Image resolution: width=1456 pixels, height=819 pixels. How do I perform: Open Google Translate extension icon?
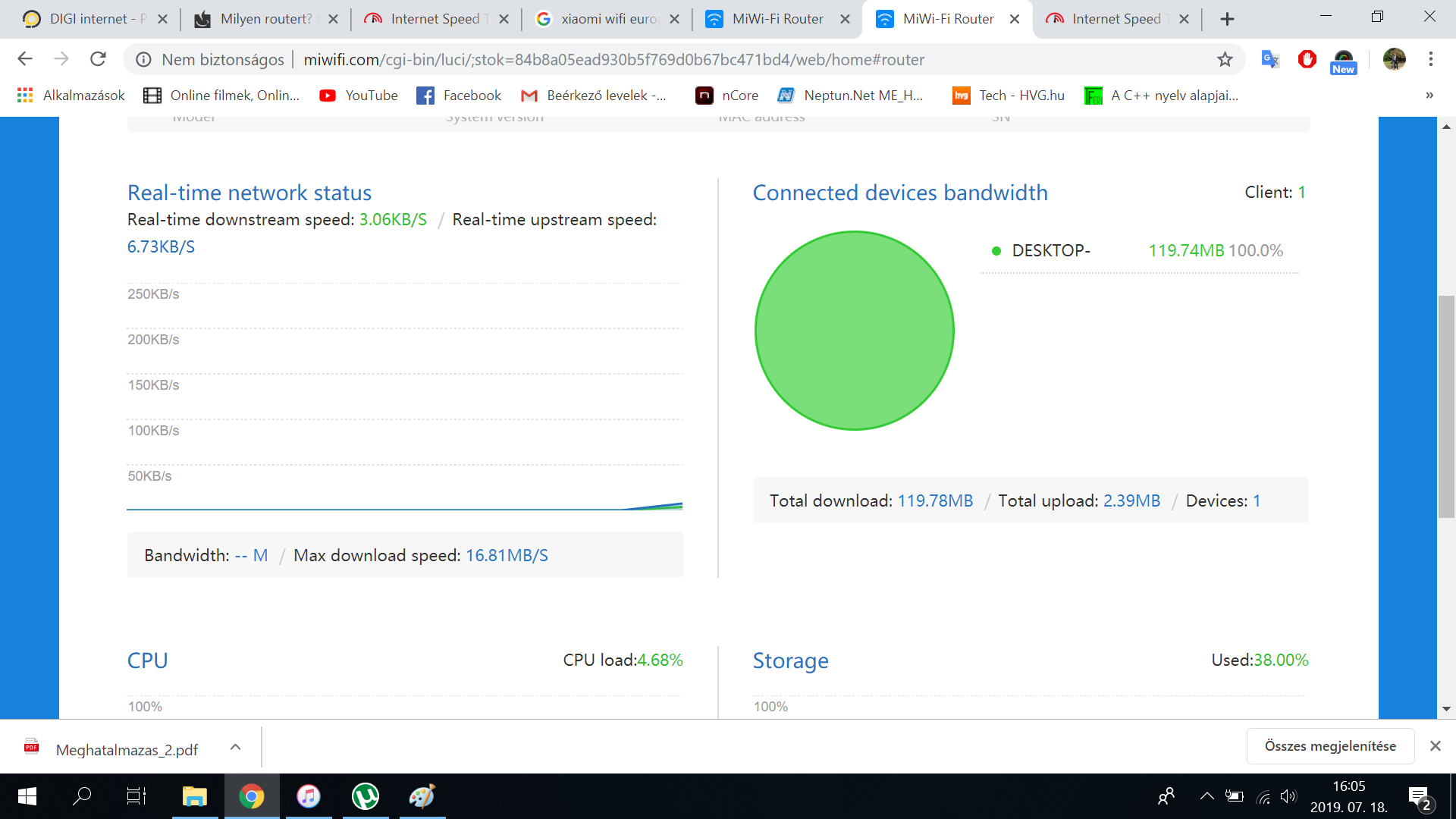pos(1269,59)
